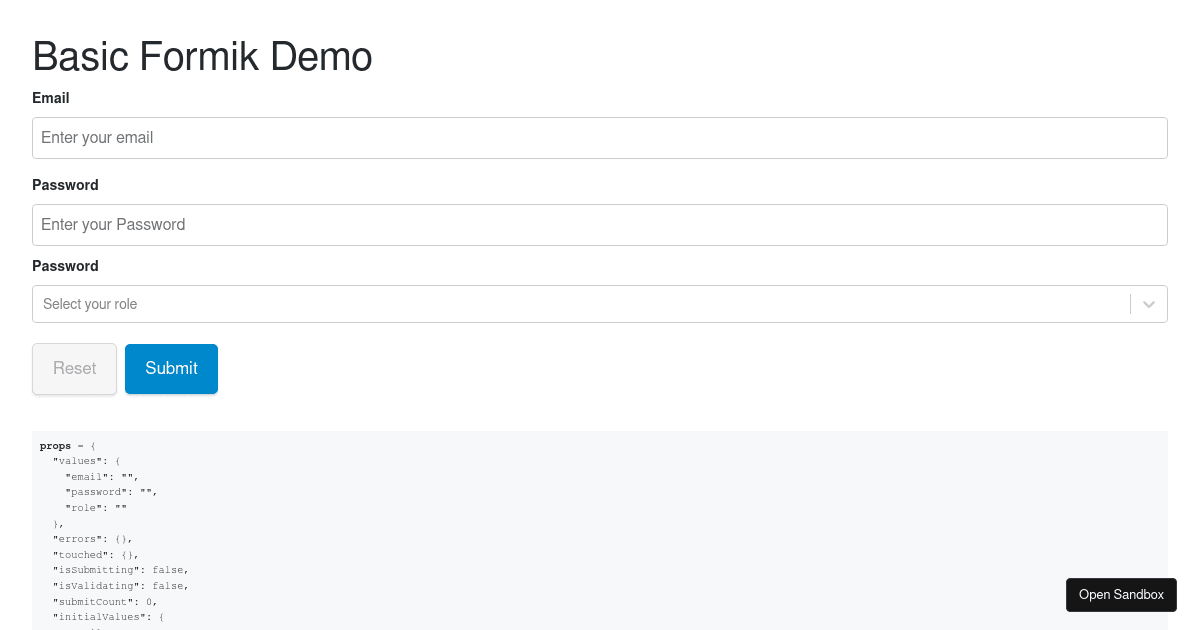The image size is (1200, 630).
Task: Click the chevron arrow in role select
Action: 1149,304
